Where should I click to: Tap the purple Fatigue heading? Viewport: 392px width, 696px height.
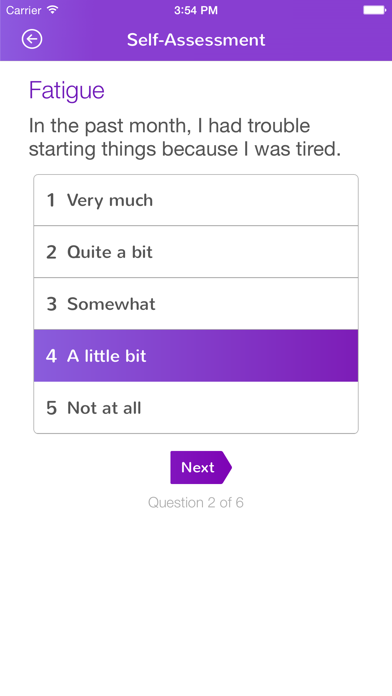[x=67, y=91]
